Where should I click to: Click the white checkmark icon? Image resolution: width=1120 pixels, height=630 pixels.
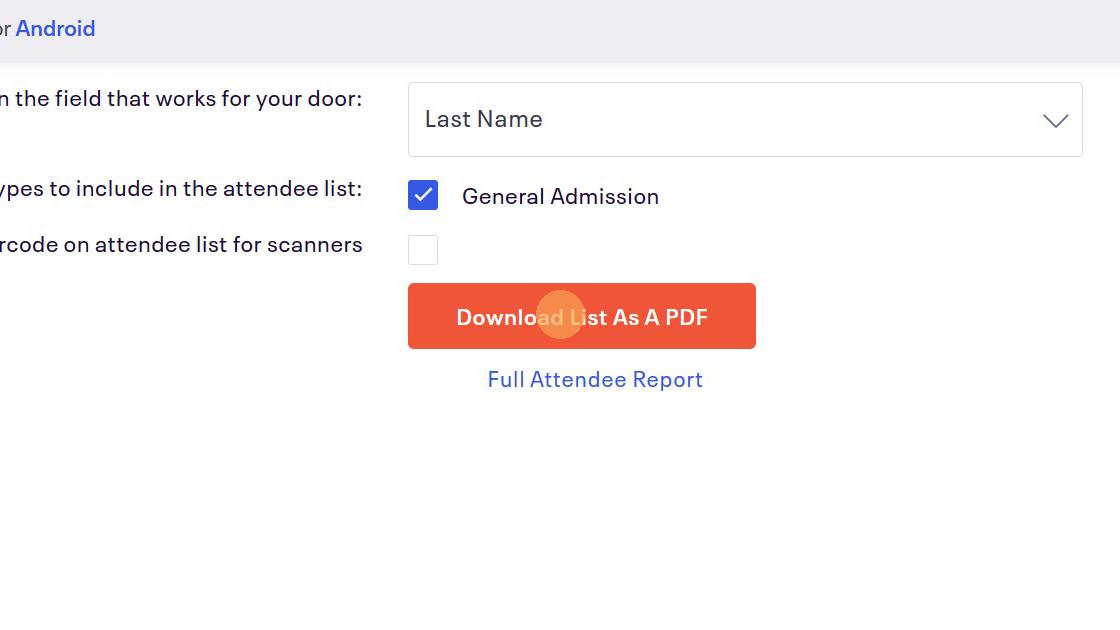pyautogui.click(x=423, y=196)
